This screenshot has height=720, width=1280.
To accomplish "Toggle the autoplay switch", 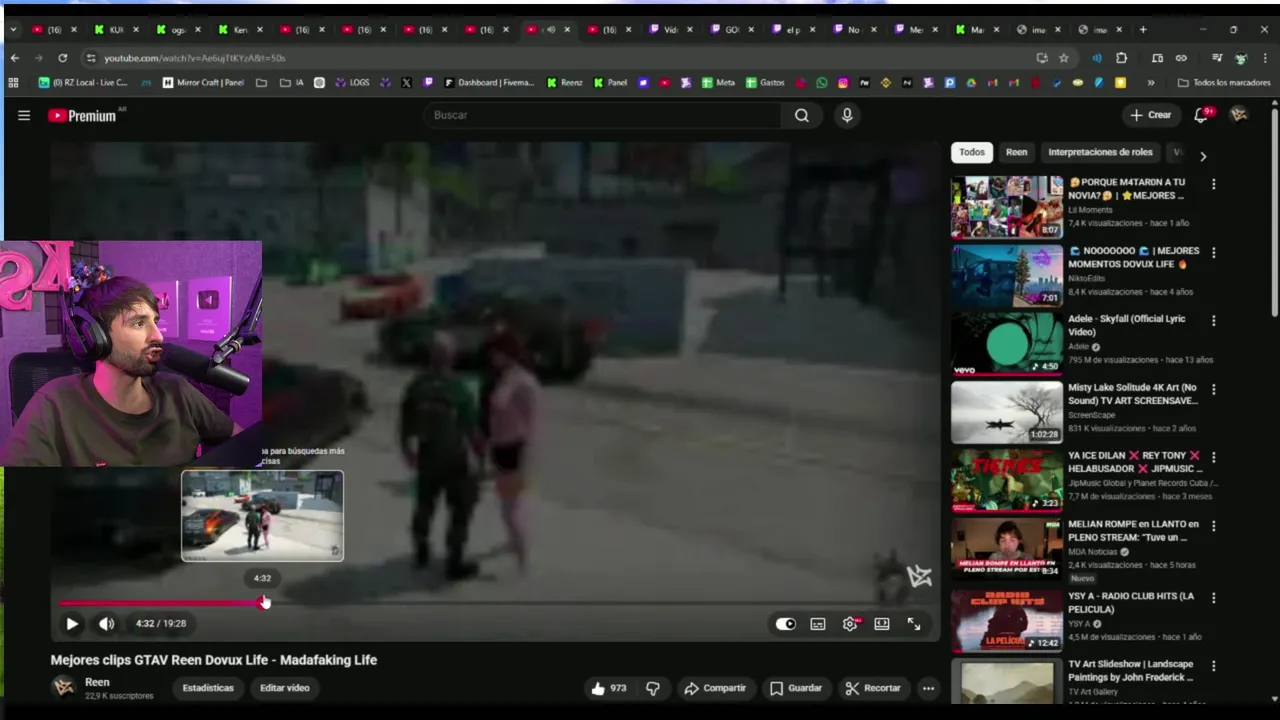I will pyautogui.click(x=786, y=624).
